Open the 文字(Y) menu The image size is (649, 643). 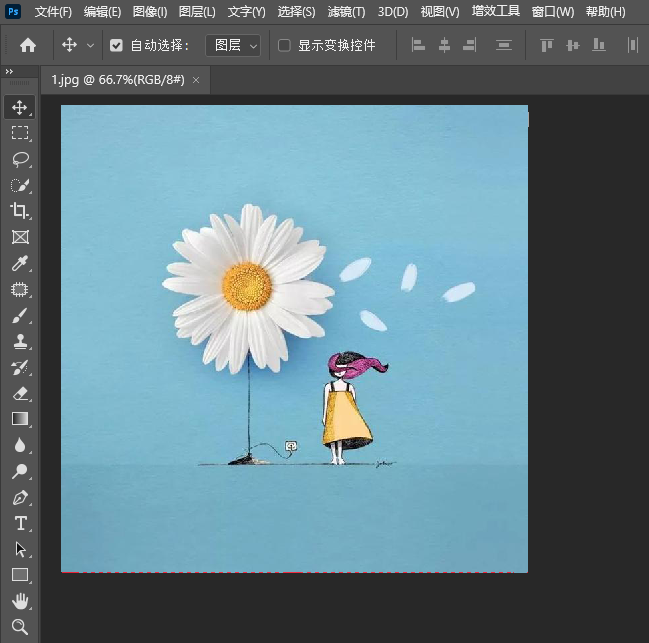246,12
